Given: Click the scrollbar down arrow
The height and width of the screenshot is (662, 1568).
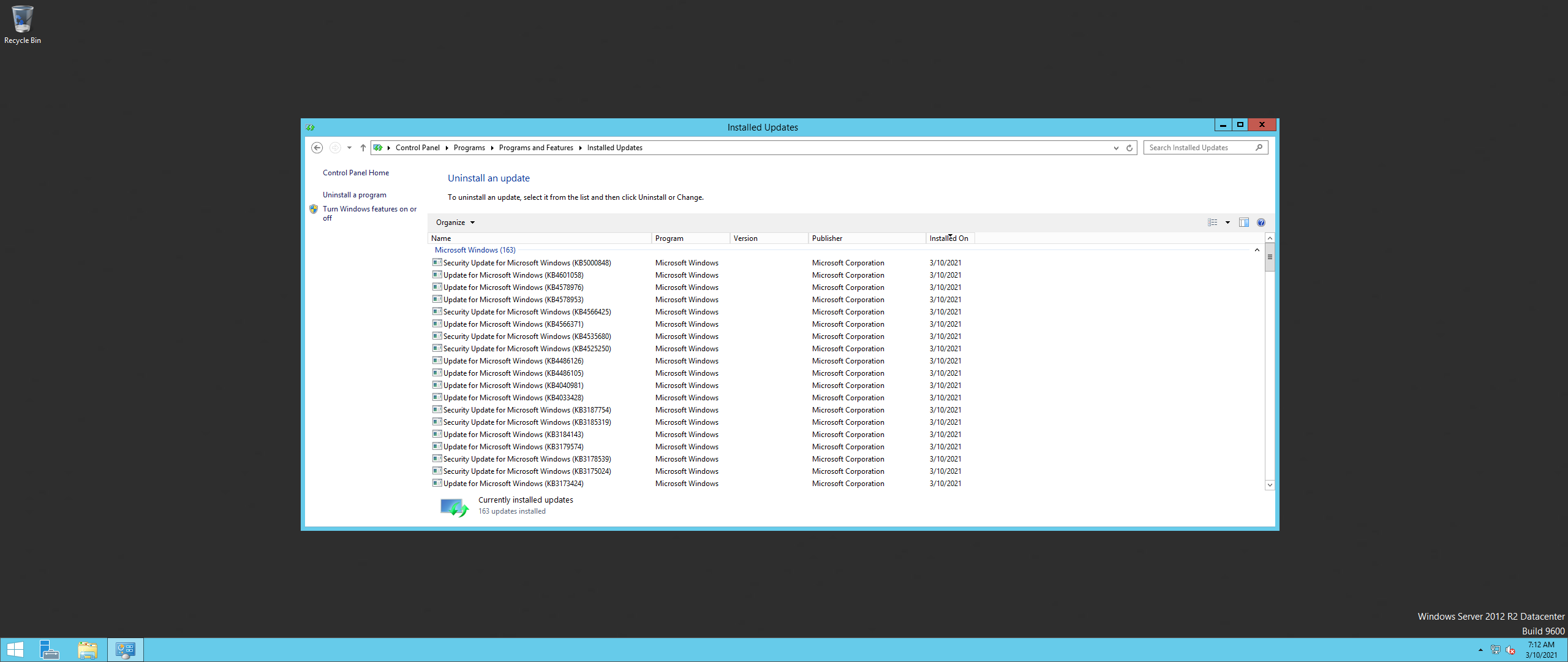Looking at the screenshot, I should [1270, 485].
